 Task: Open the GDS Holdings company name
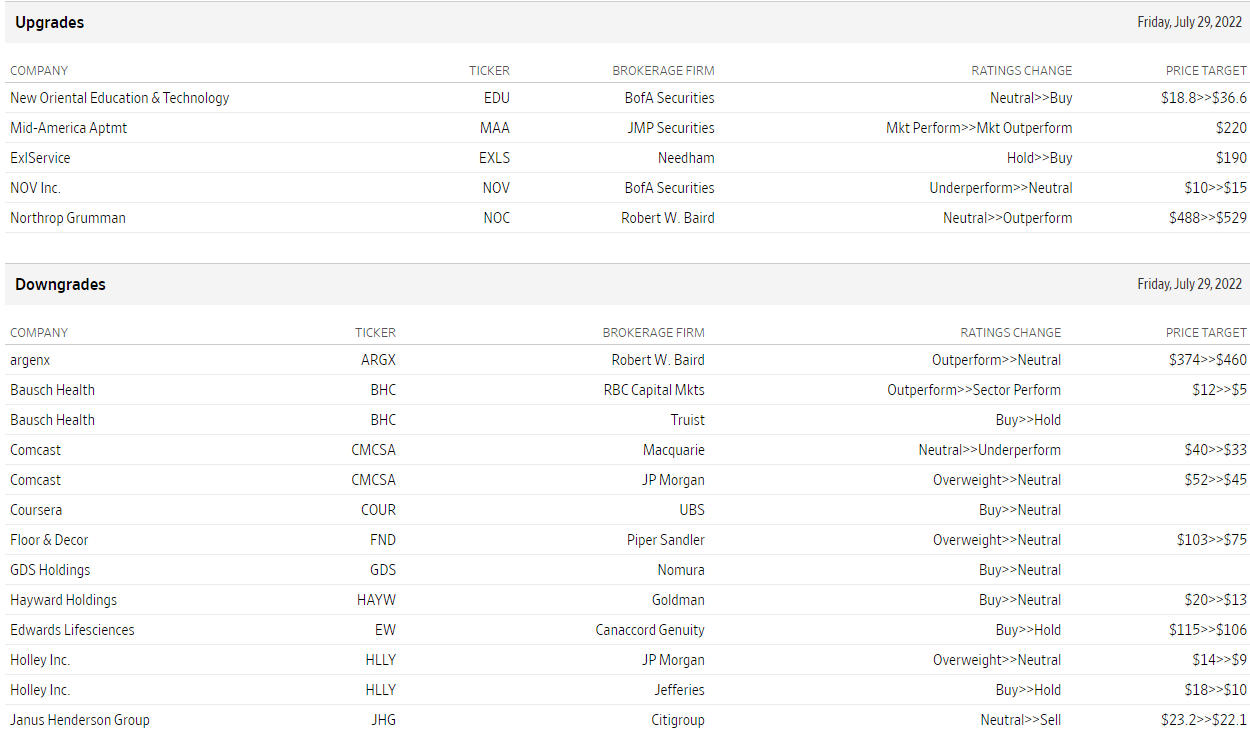[x=50, y=570]
